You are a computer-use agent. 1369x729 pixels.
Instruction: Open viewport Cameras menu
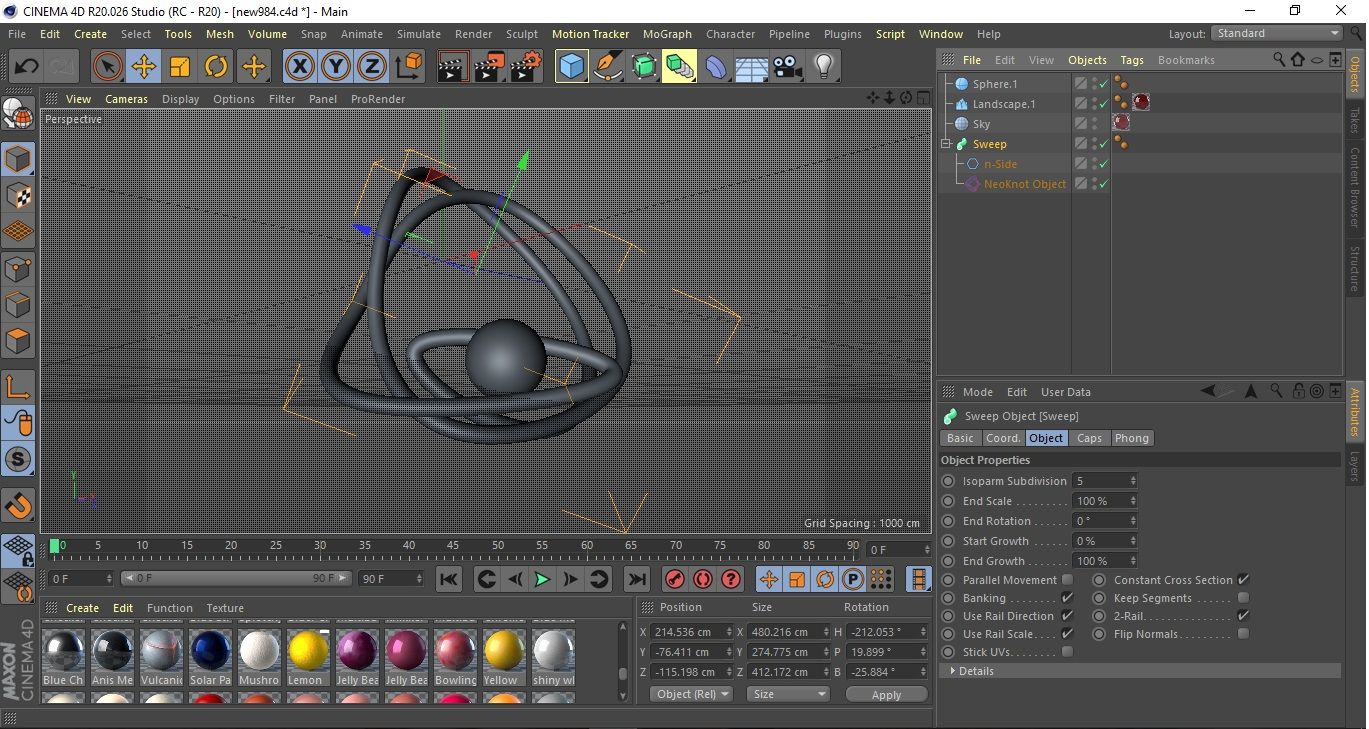tap(126, 99)
